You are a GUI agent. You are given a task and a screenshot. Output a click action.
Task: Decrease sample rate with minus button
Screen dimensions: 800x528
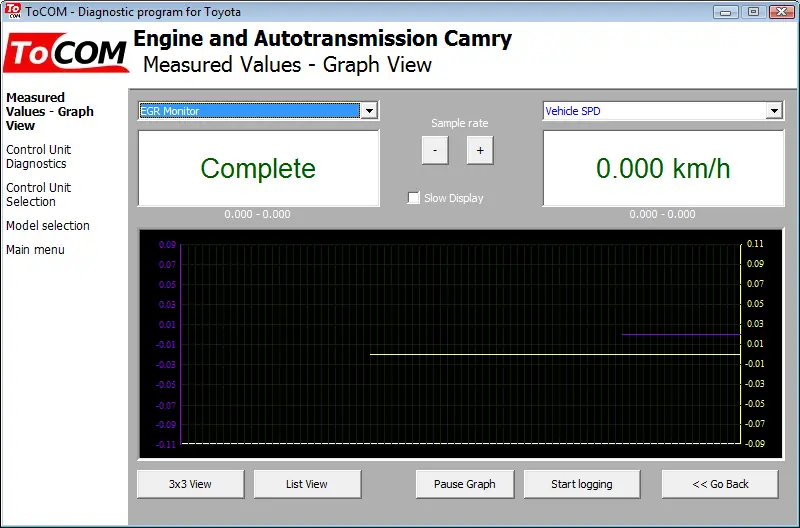coord(435,150)
